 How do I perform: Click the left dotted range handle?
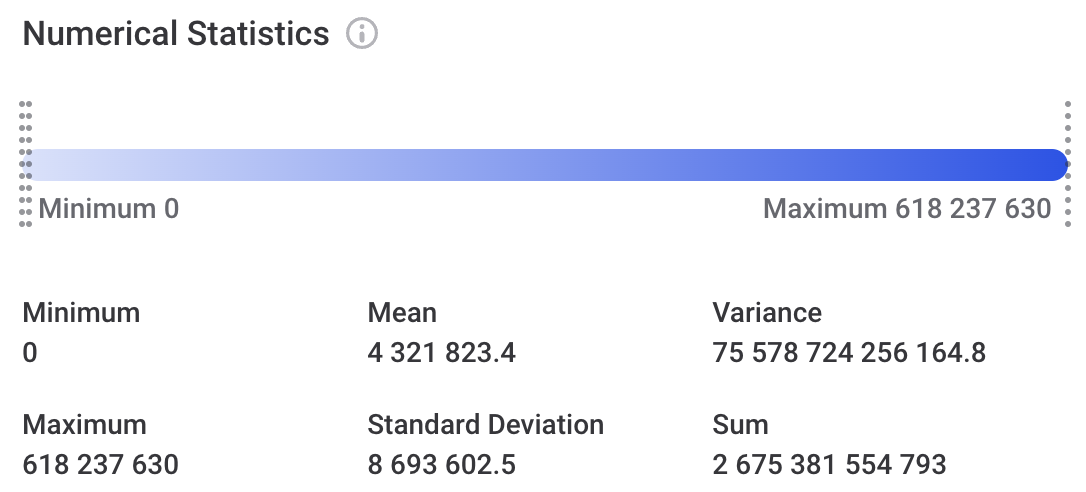point(26,164)
